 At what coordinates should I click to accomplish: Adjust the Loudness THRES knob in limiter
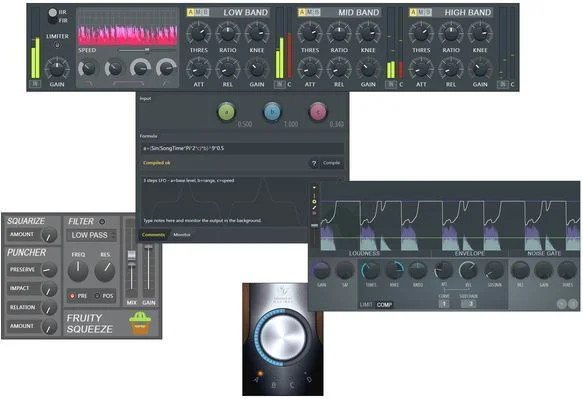pyautogui.click(x=371, y=271)
